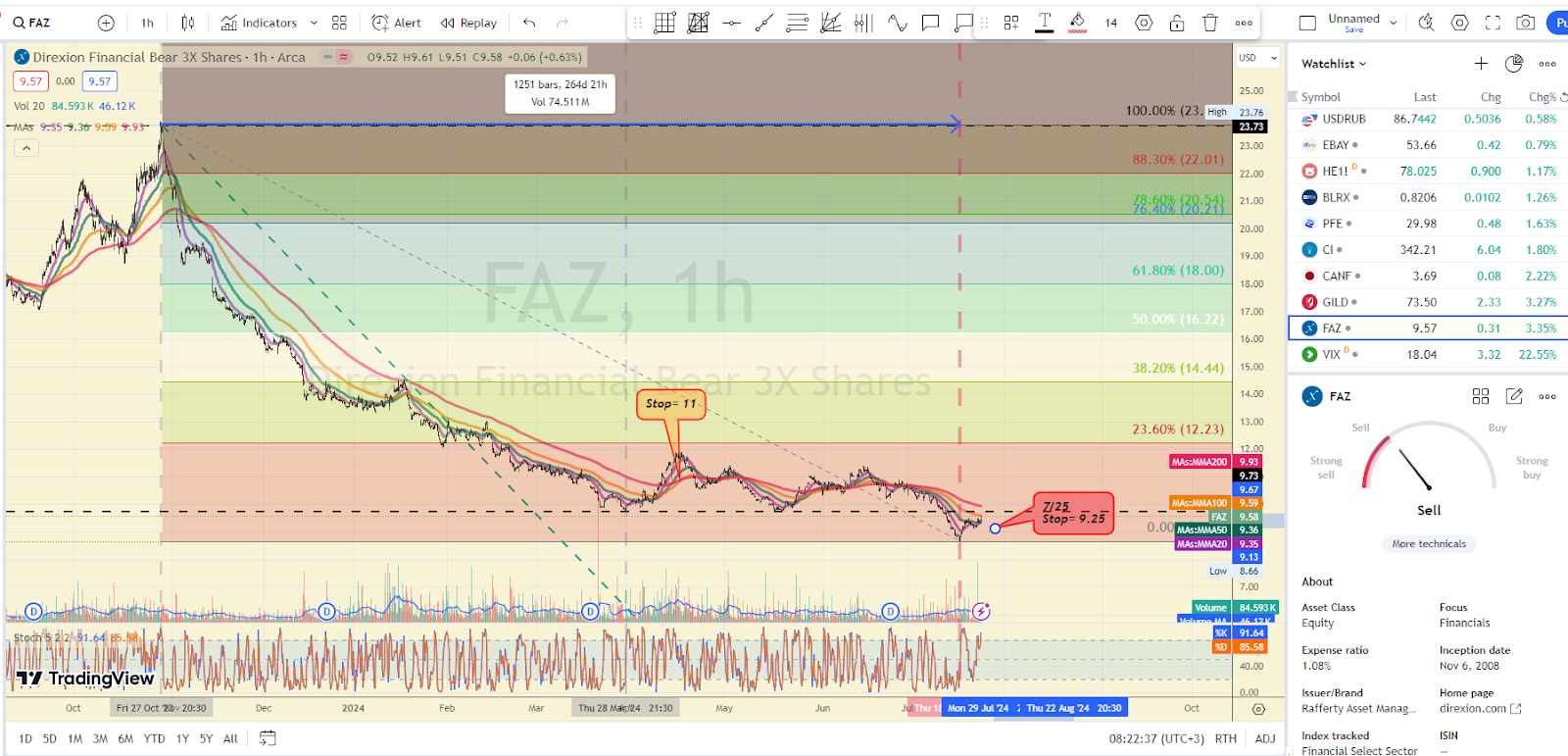Open chart settings gear in top bar
The width and height of the screenshot is (1568, 756).
pos(1460,23)
